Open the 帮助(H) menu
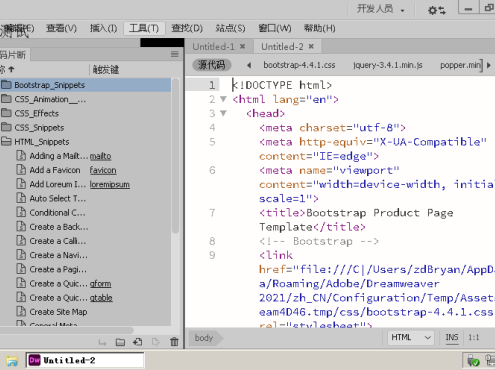 tap(319, 28)
